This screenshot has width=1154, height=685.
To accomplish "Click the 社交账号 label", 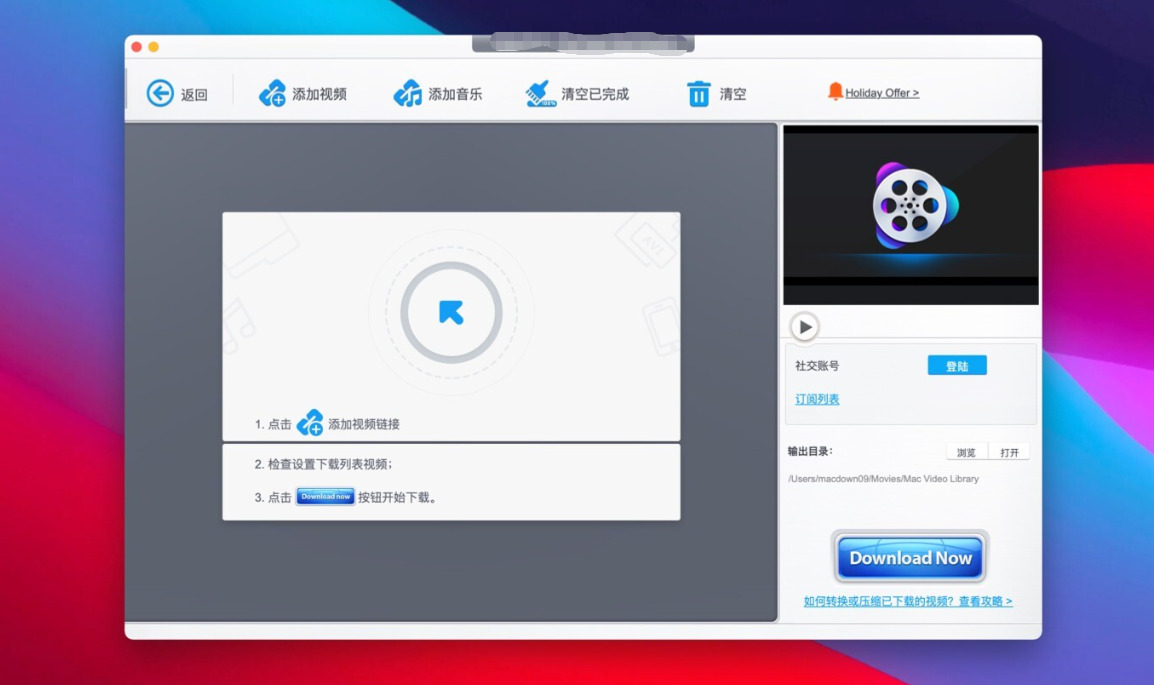I will (817, 366).
